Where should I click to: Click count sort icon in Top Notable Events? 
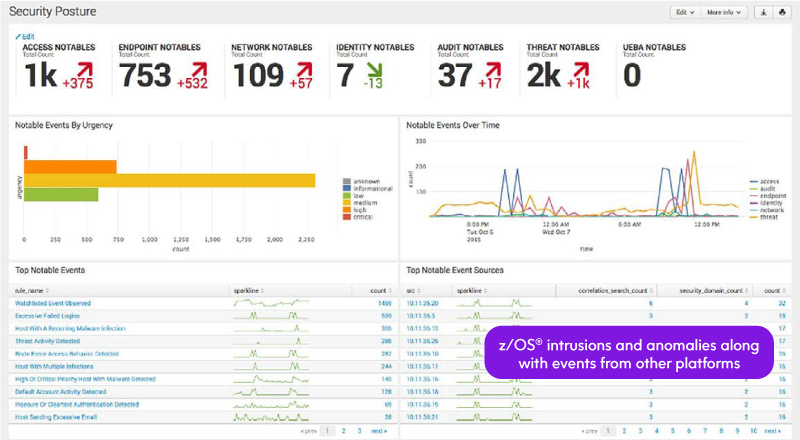pyautogui.click(x=390, y=291)
